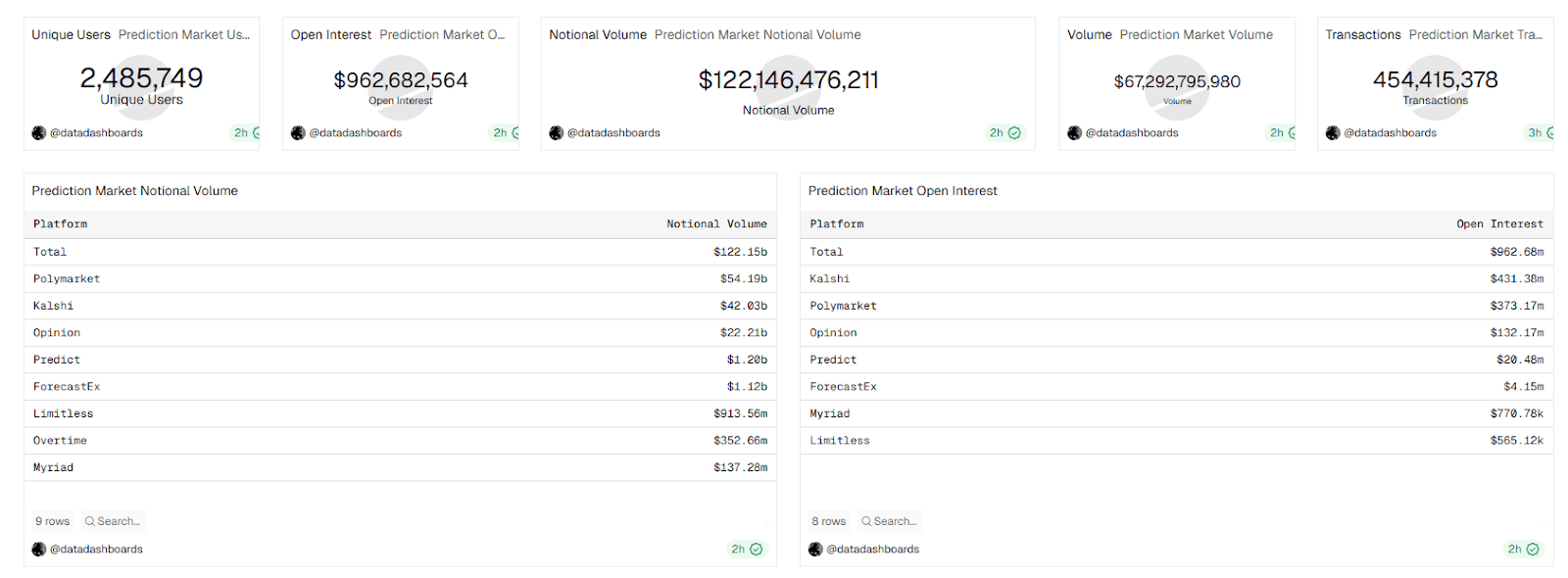Open @datadashboards link in Unique Users card
Image resolution: width=1568 pixels, height=578 pixels.
point(96,133)
